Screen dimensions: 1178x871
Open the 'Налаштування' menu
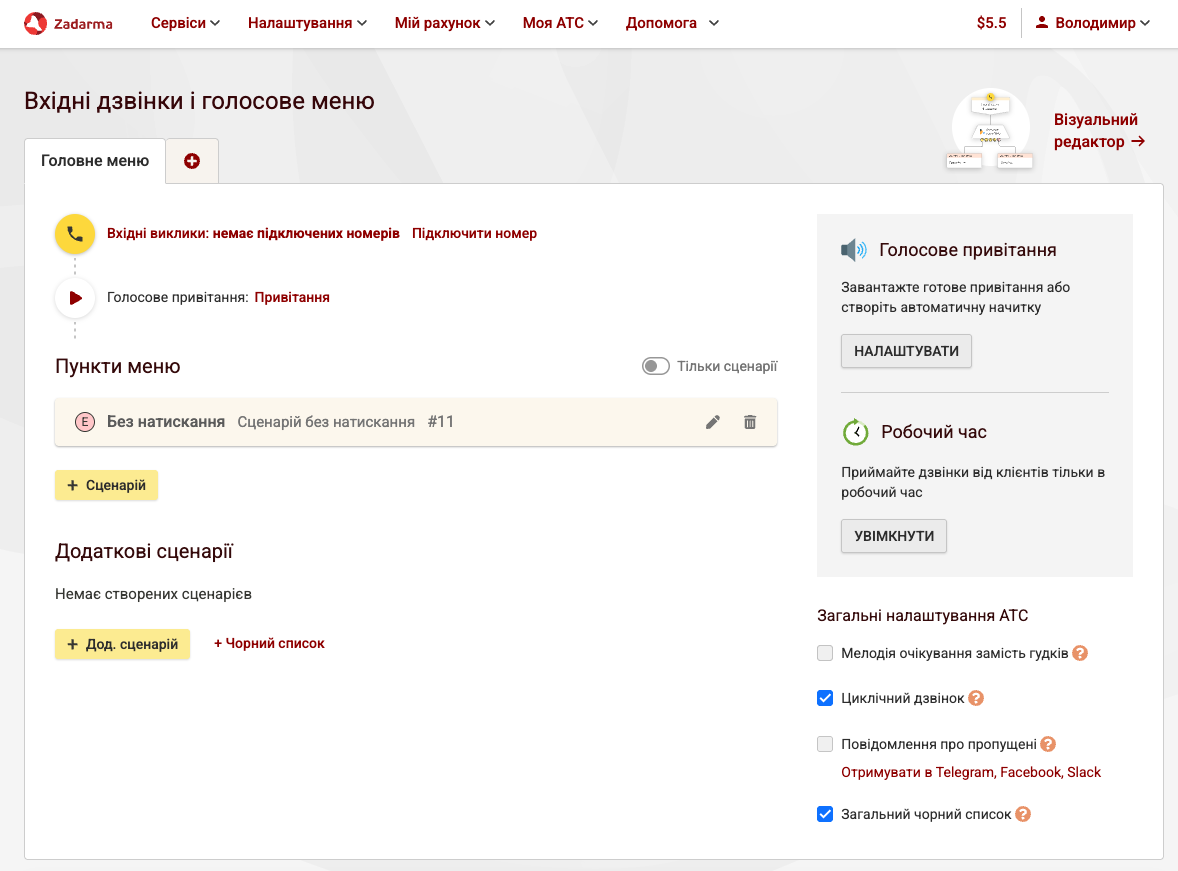click(307, 23)
